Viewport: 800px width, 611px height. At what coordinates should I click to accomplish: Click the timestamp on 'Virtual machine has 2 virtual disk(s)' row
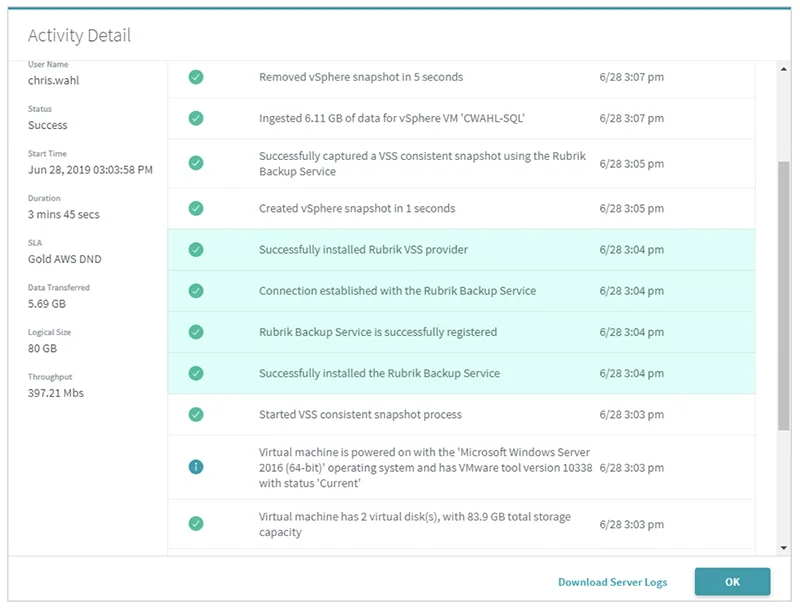[632, 525]
